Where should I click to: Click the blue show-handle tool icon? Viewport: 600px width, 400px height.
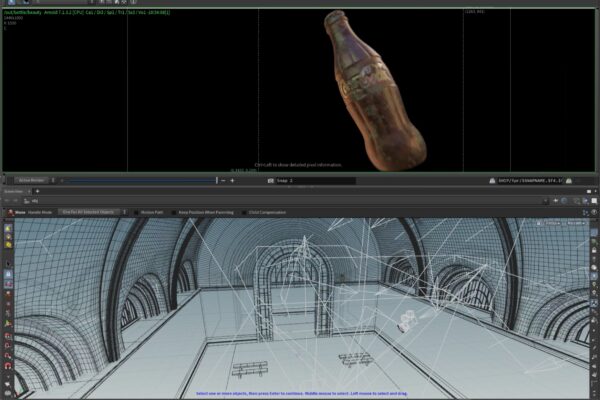tap(8, 274)
